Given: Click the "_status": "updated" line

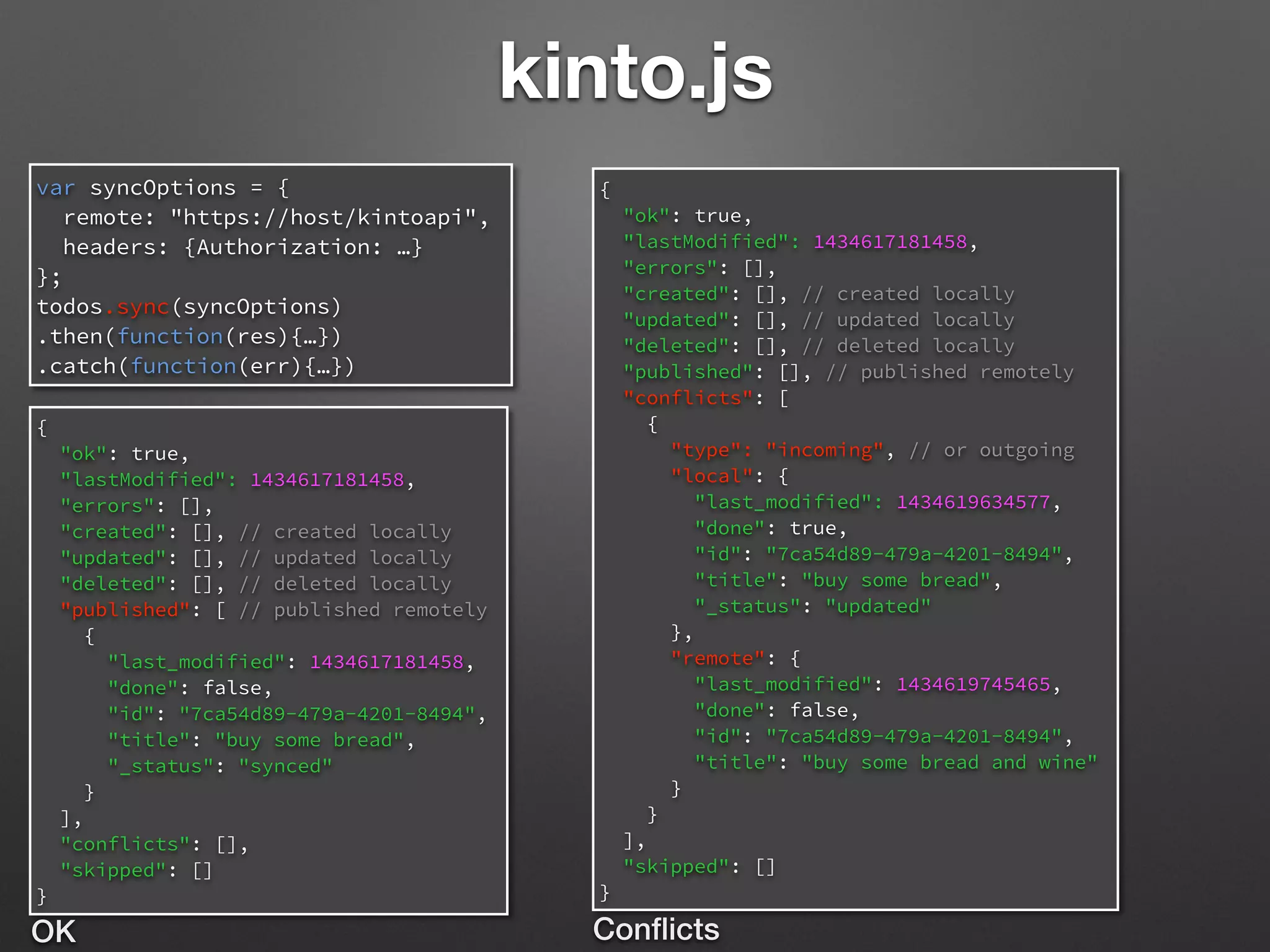Looking at the screenshot, I should coord(812,606).
